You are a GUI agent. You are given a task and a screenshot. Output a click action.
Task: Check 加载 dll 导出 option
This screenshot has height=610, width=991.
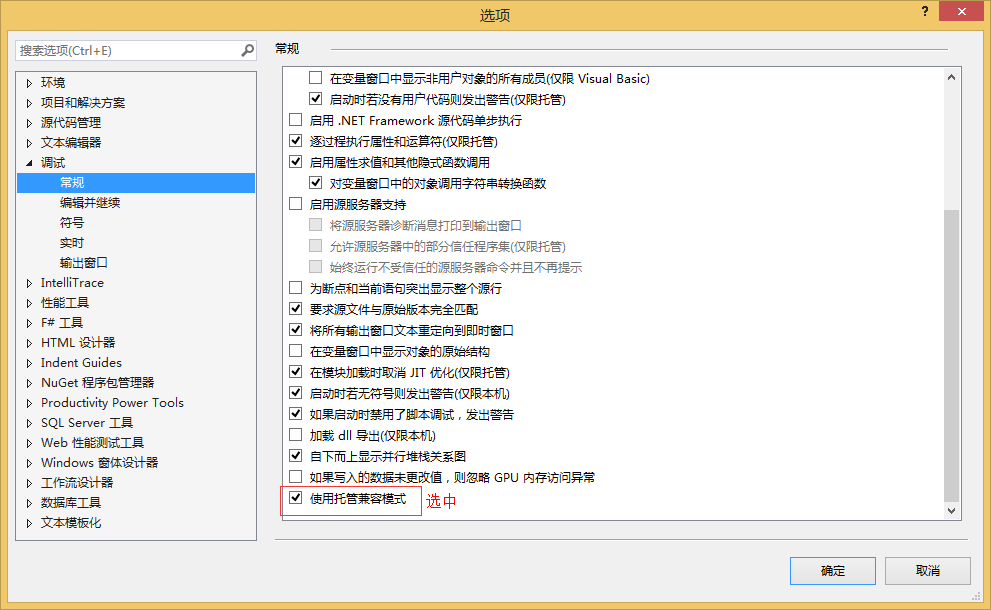295,434
